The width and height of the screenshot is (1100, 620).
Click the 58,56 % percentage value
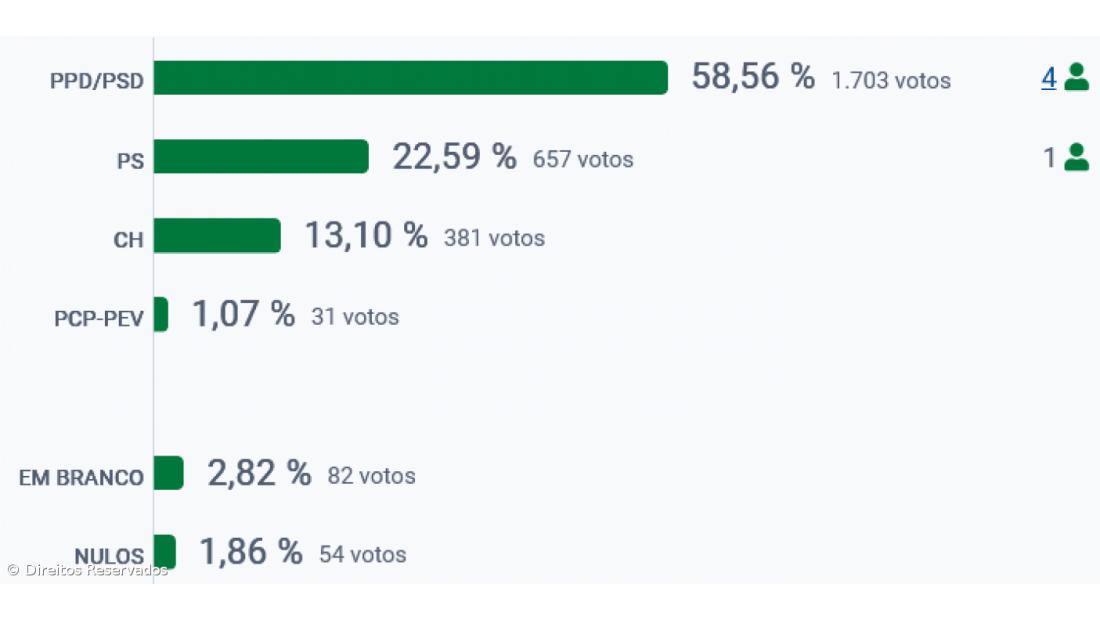(x=753, y=77)
